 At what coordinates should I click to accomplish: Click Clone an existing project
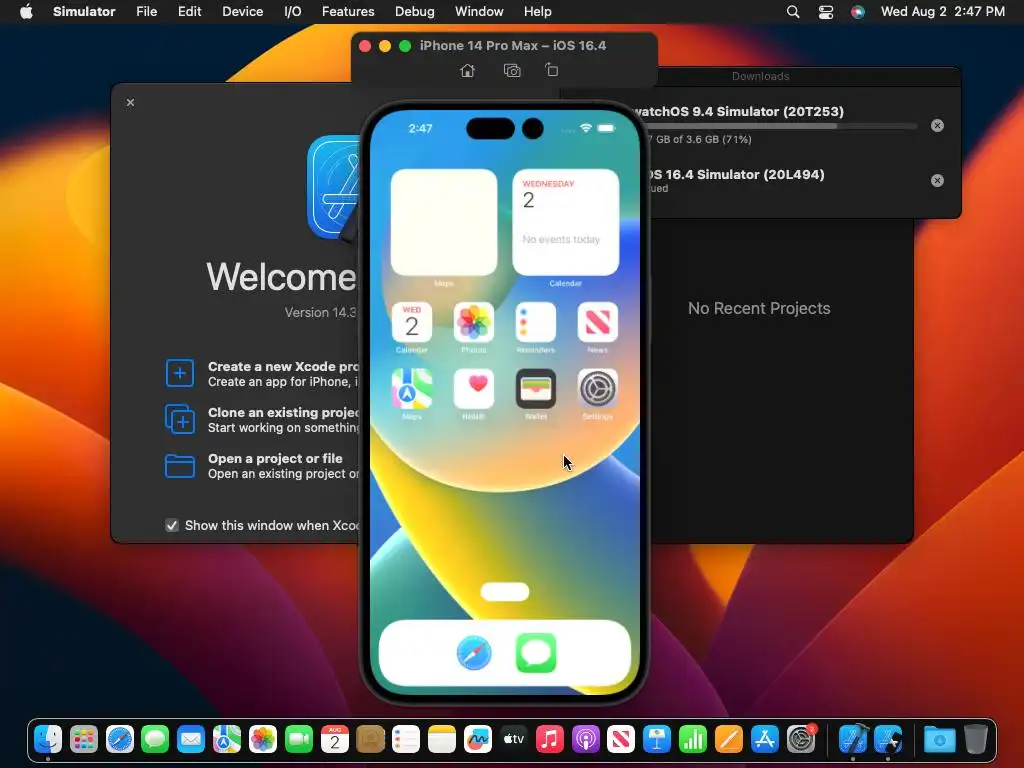(x=263, y=420)
